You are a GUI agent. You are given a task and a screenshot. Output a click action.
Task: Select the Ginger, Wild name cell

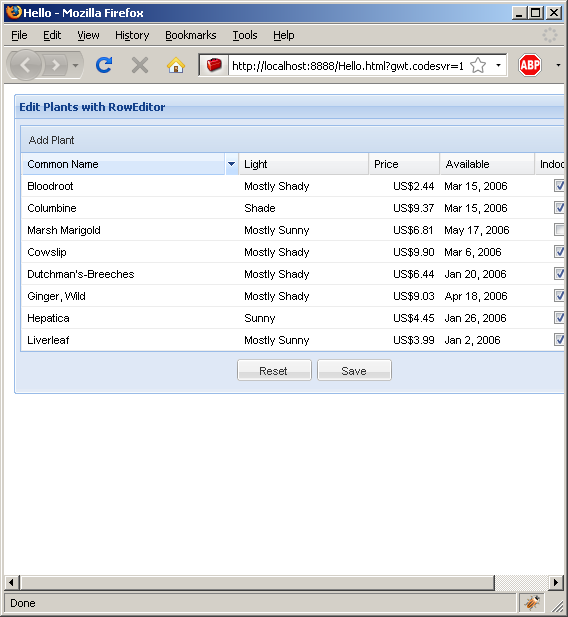coord(130,296)
